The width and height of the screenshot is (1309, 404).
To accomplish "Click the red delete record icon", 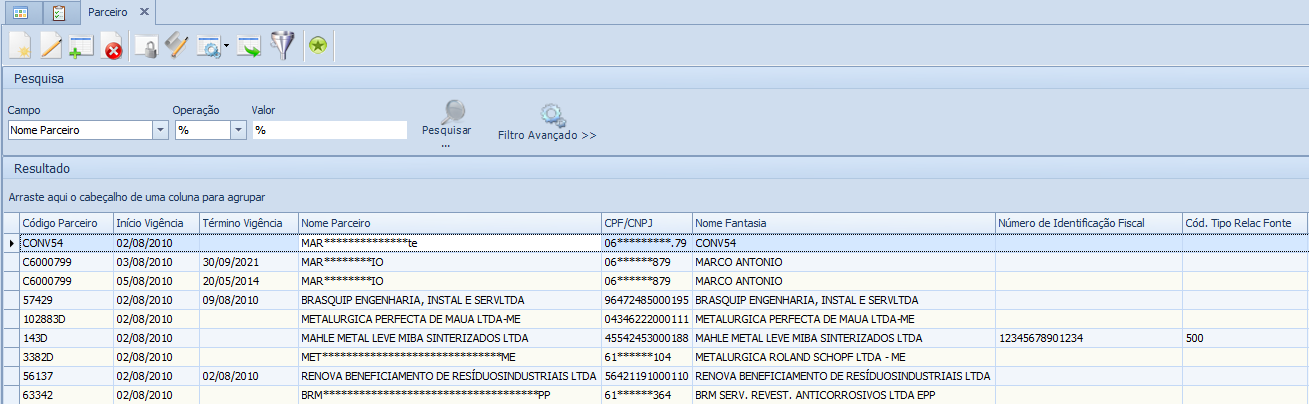I will pos(112,47).
